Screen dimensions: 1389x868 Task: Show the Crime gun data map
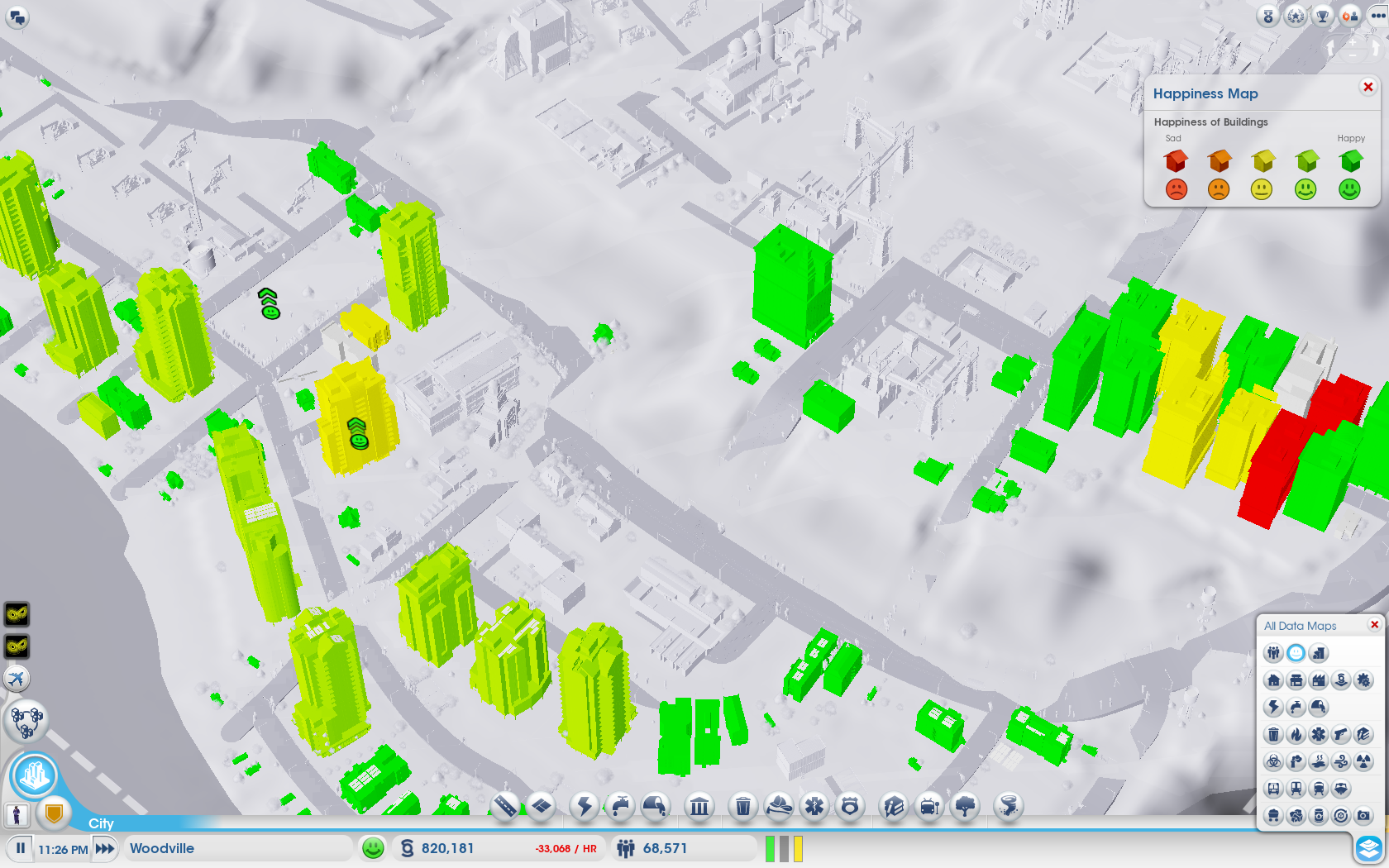(1340, 734)
